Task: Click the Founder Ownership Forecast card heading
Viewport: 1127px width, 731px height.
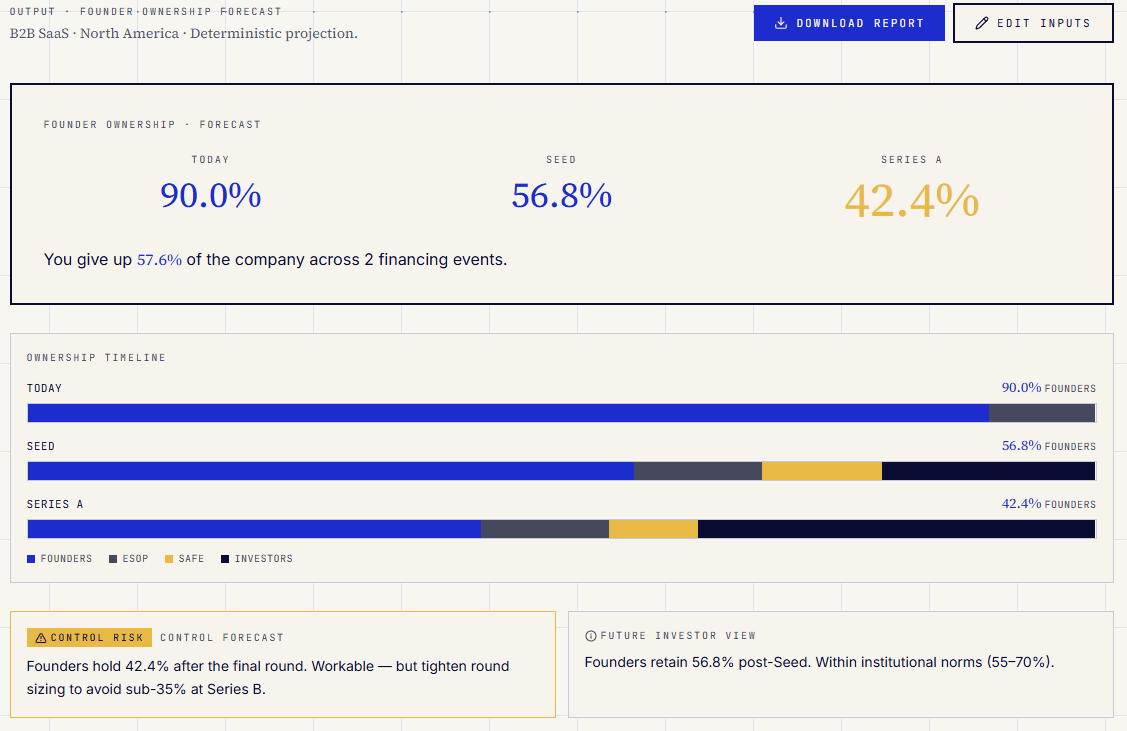Action: pos(152,124)
